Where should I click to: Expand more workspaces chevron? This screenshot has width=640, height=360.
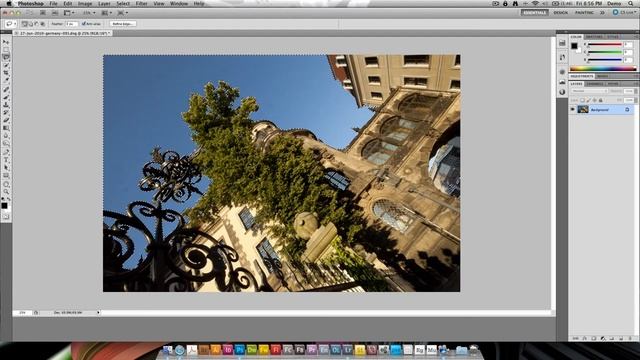[602, 13]
